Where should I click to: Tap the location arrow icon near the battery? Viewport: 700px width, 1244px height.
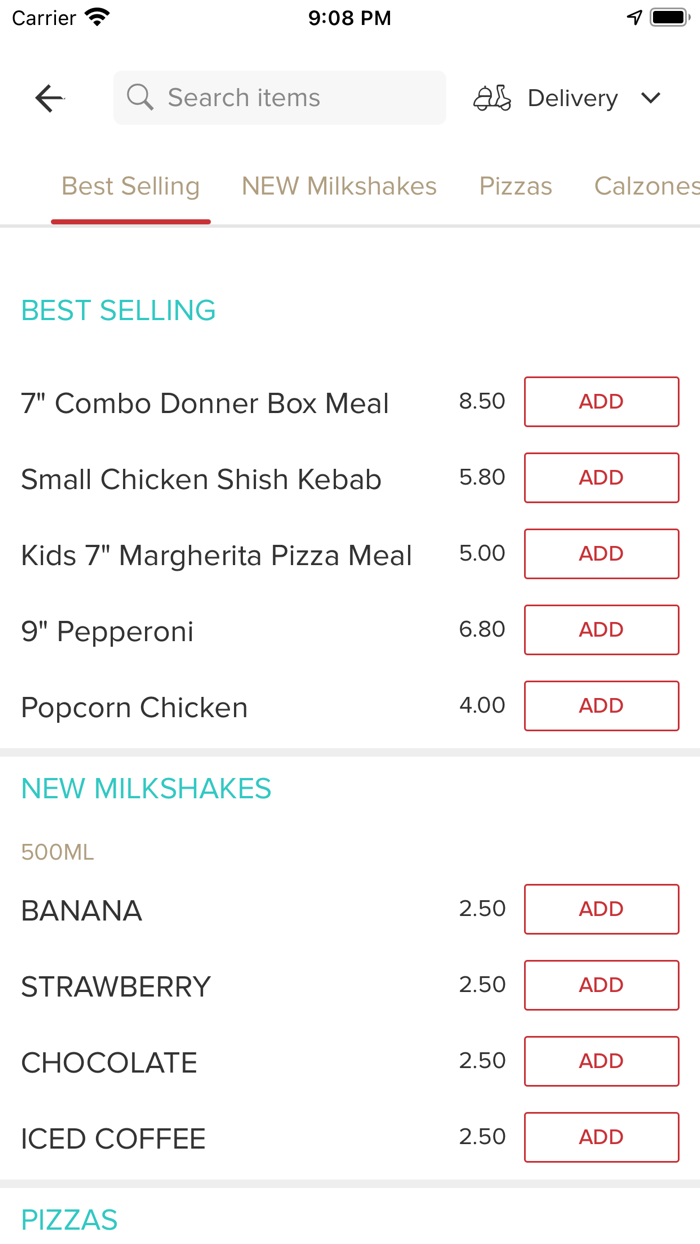point(634,16)
